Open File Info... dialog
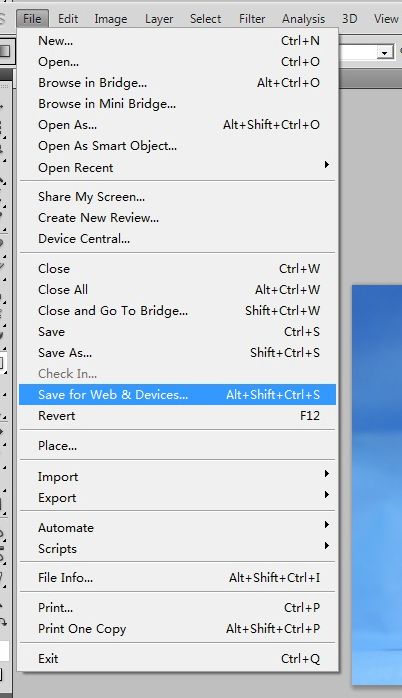402x698 pixels. pyautogui.click(x=177, y=577)
